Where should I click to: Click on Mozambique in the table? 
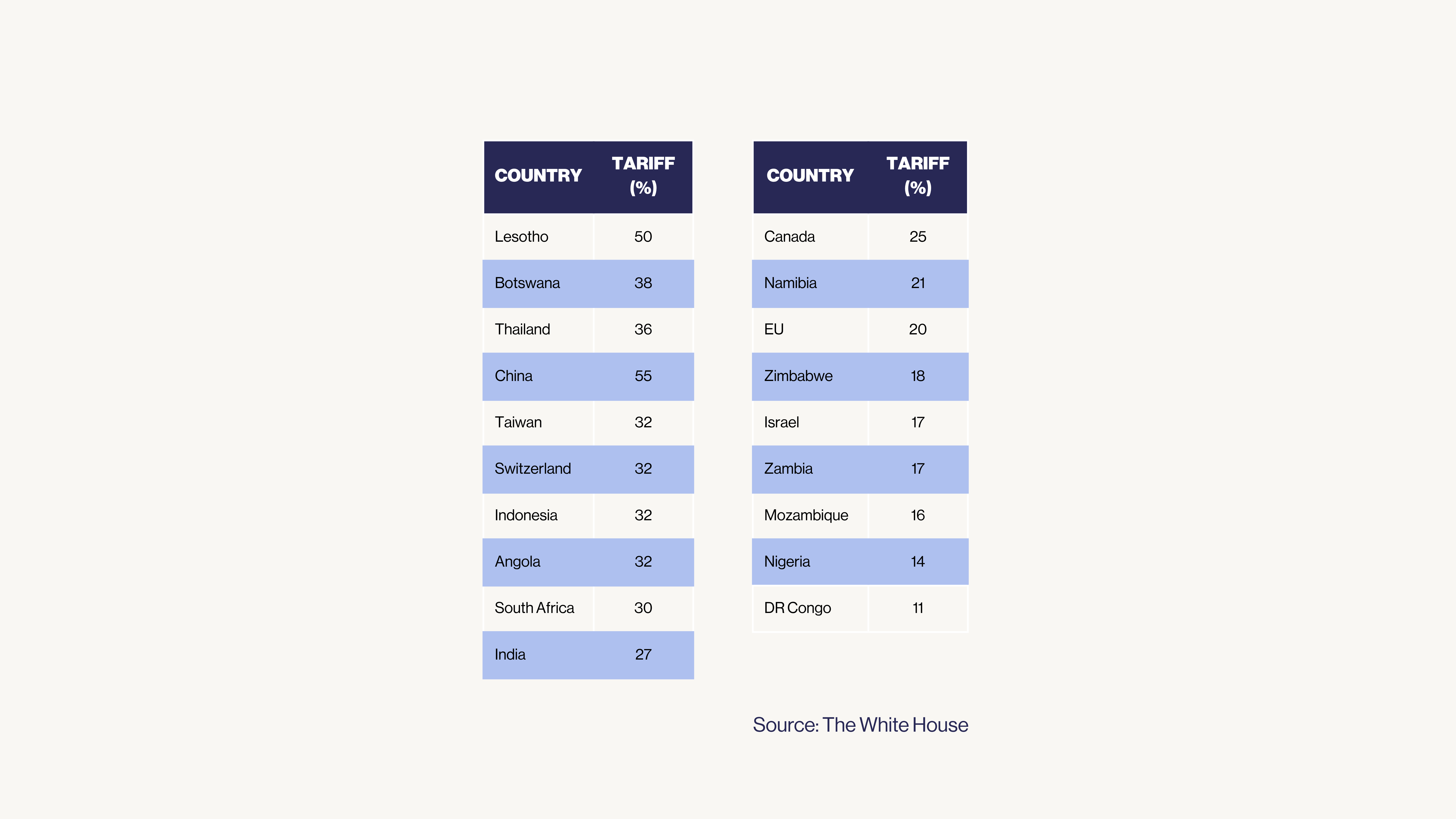click(x=806, y=515)
